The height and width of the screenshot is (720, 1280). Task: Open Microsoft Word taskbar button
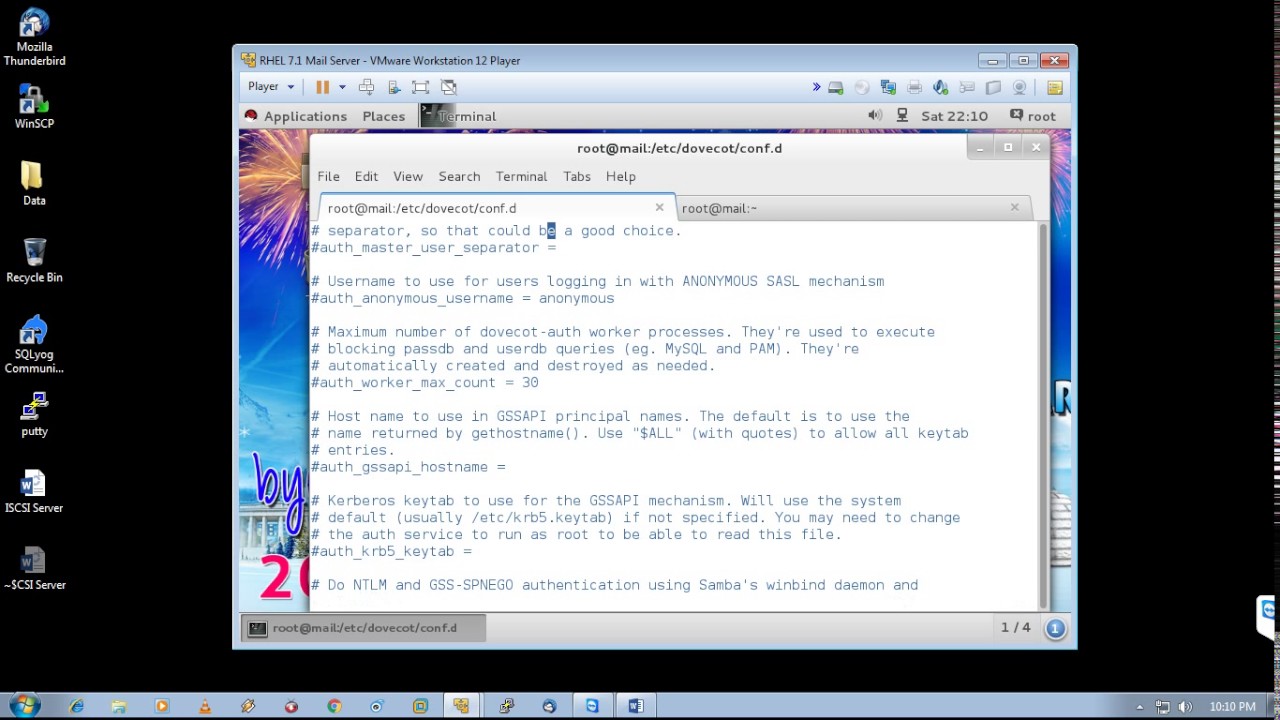pos(636,706)
